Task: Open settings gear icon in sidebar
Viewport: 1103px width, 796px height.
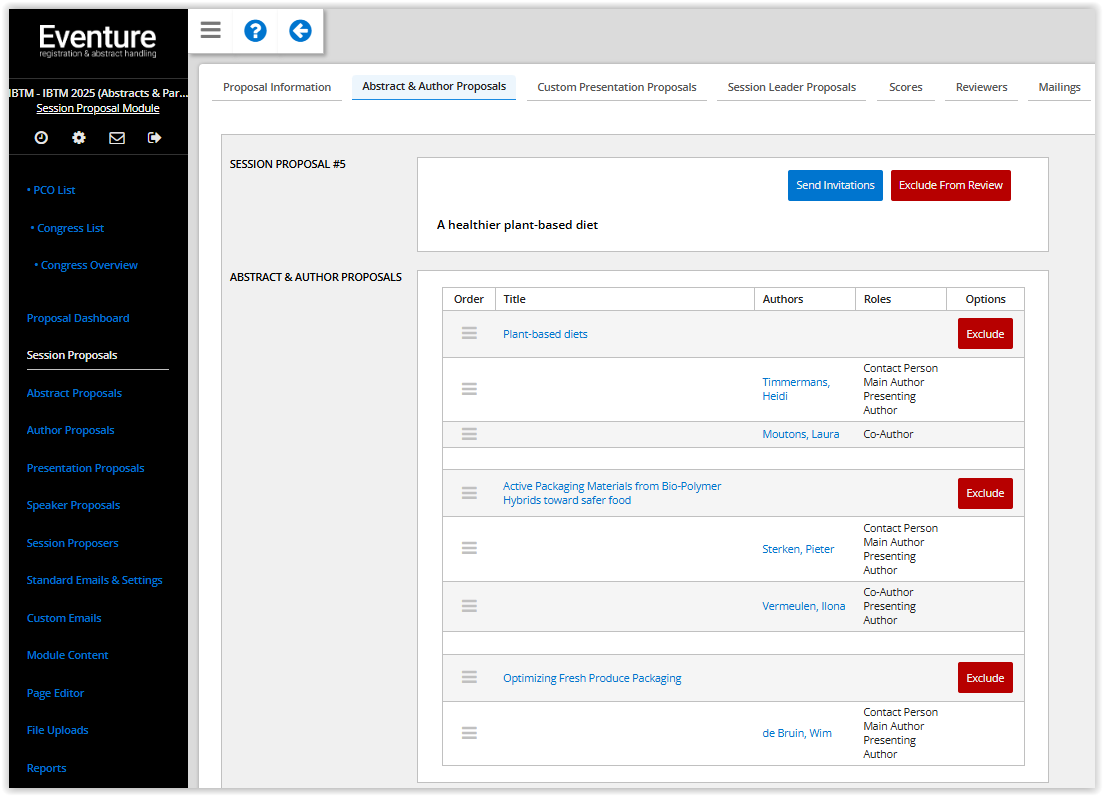Action: coord(79,138)
